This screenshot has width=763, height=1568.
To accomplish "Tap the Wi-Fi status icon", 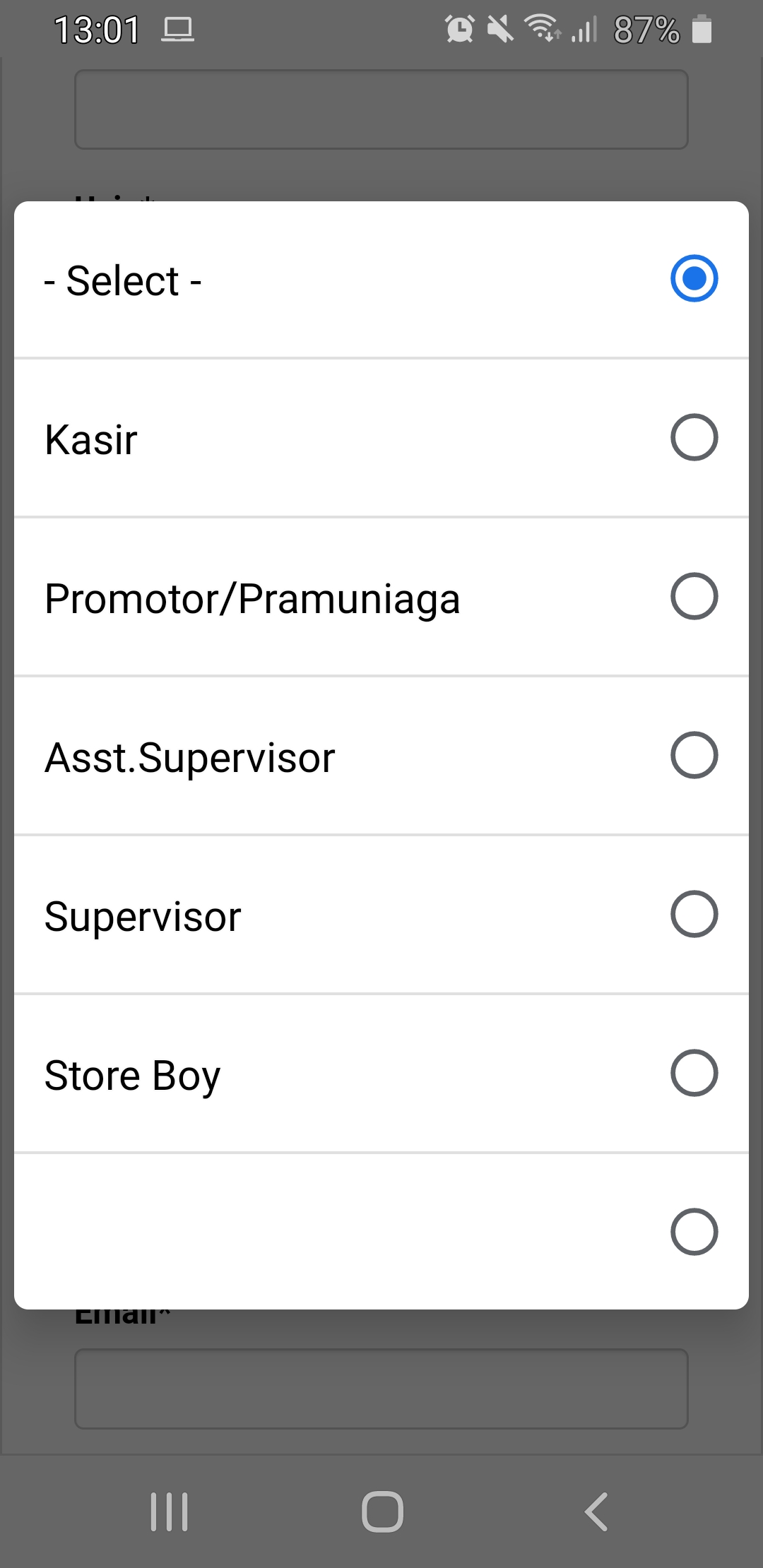I will click(x=543, y=30).
